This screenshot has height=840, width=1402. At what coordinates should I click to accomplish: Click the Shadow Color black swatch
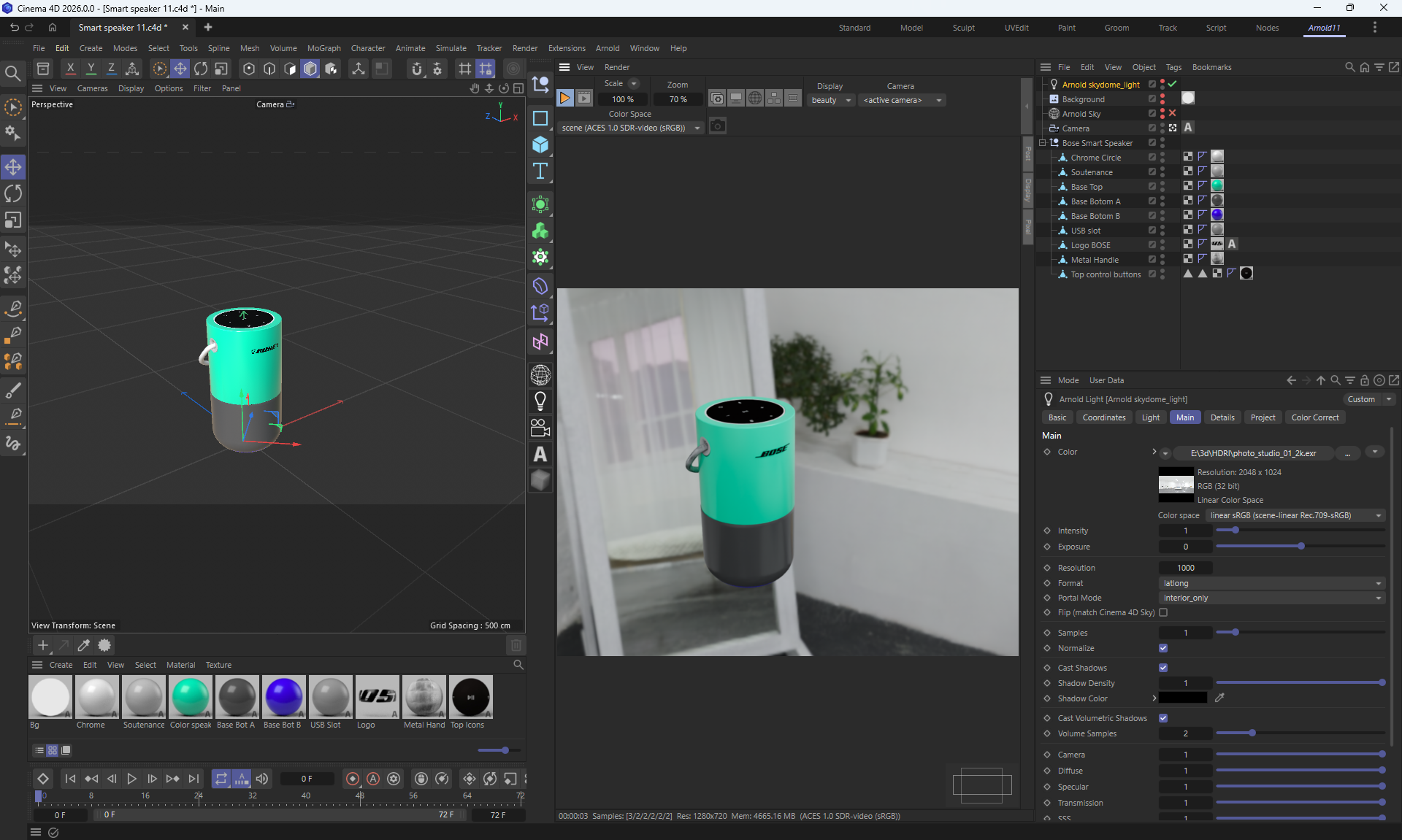click(x=1183, y=698)
